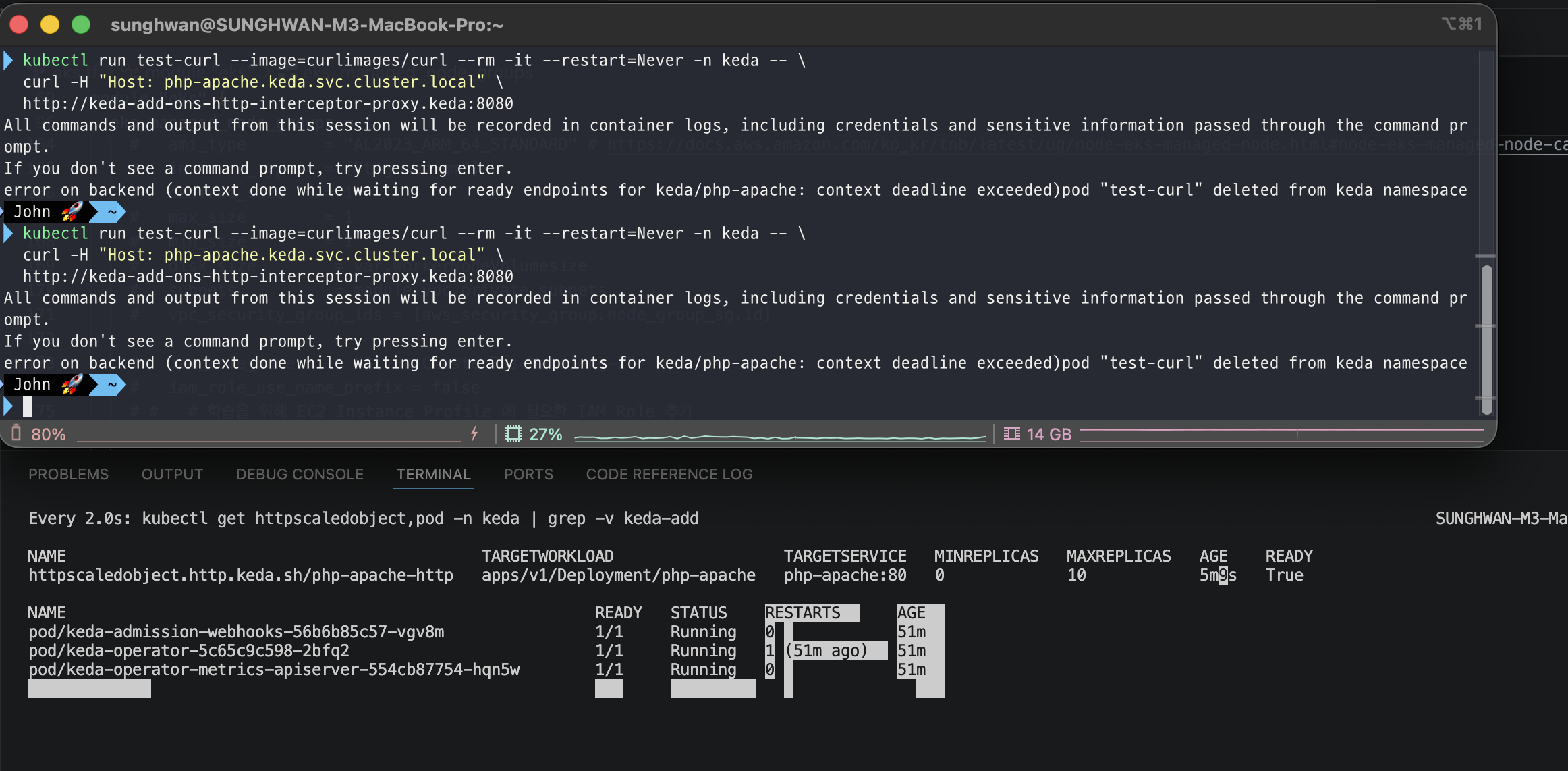Click the '14 GB' memory value
1568x771 pixels.
[1049, 434]
